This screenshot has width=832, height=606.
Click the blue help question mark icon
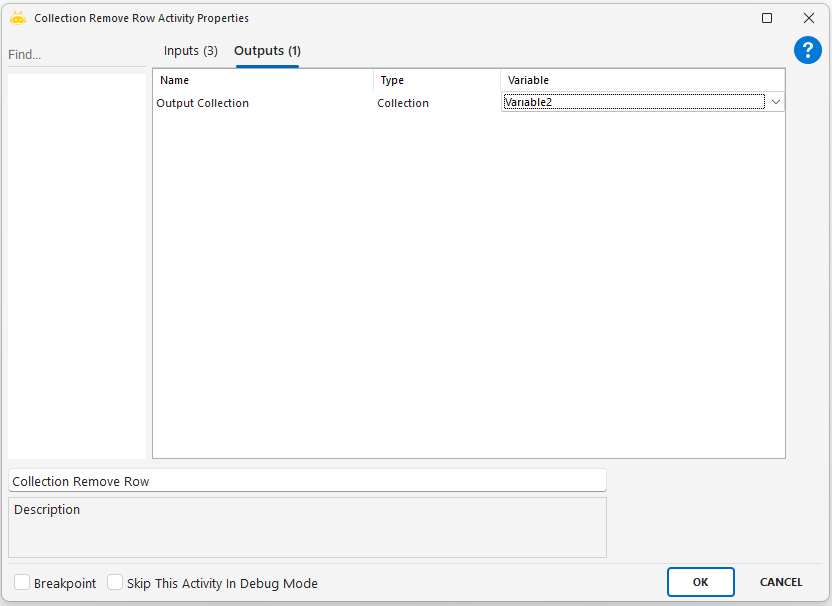tap(807, 51)
